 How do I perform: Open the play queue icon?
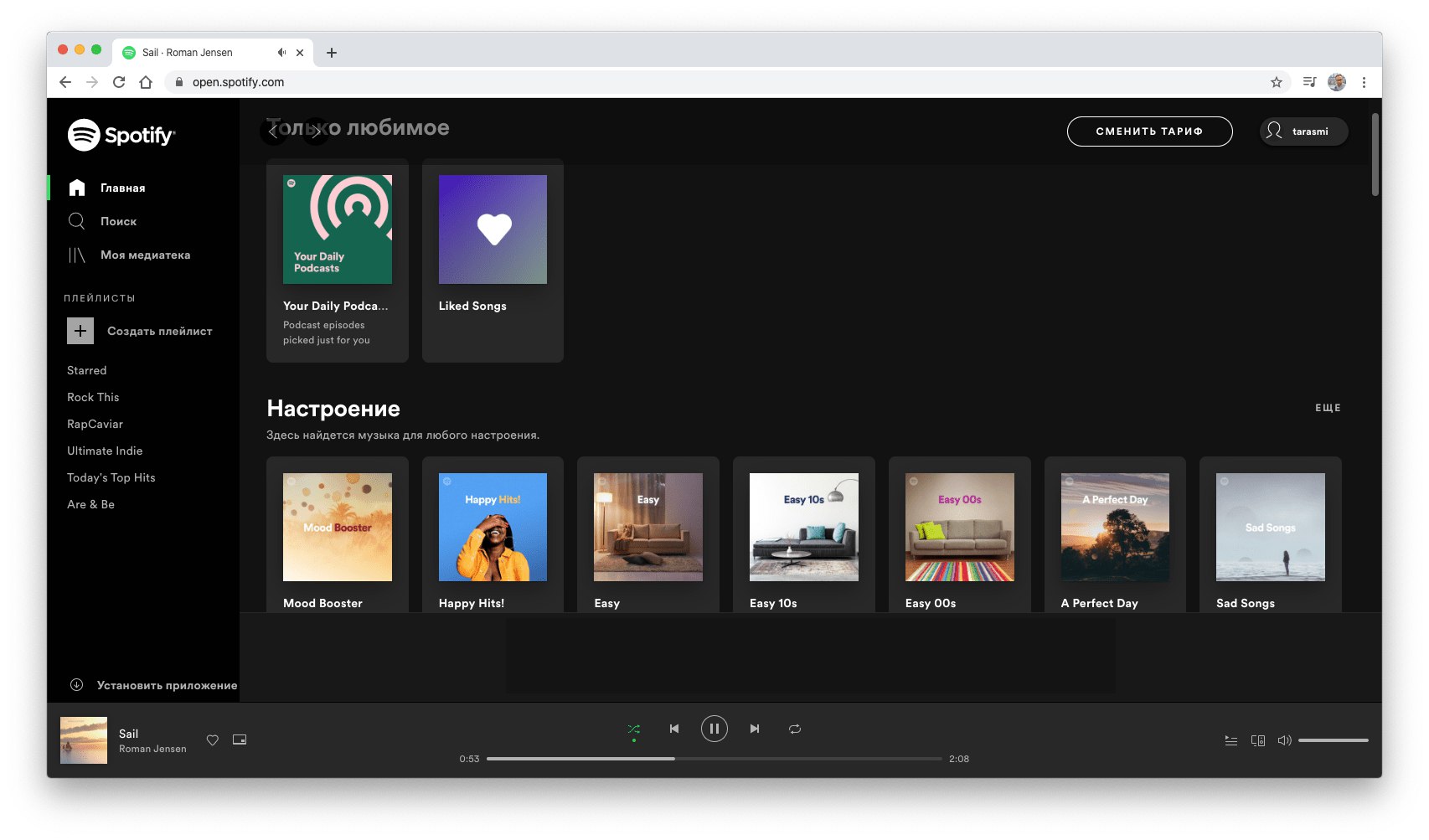click(1231, 740)
